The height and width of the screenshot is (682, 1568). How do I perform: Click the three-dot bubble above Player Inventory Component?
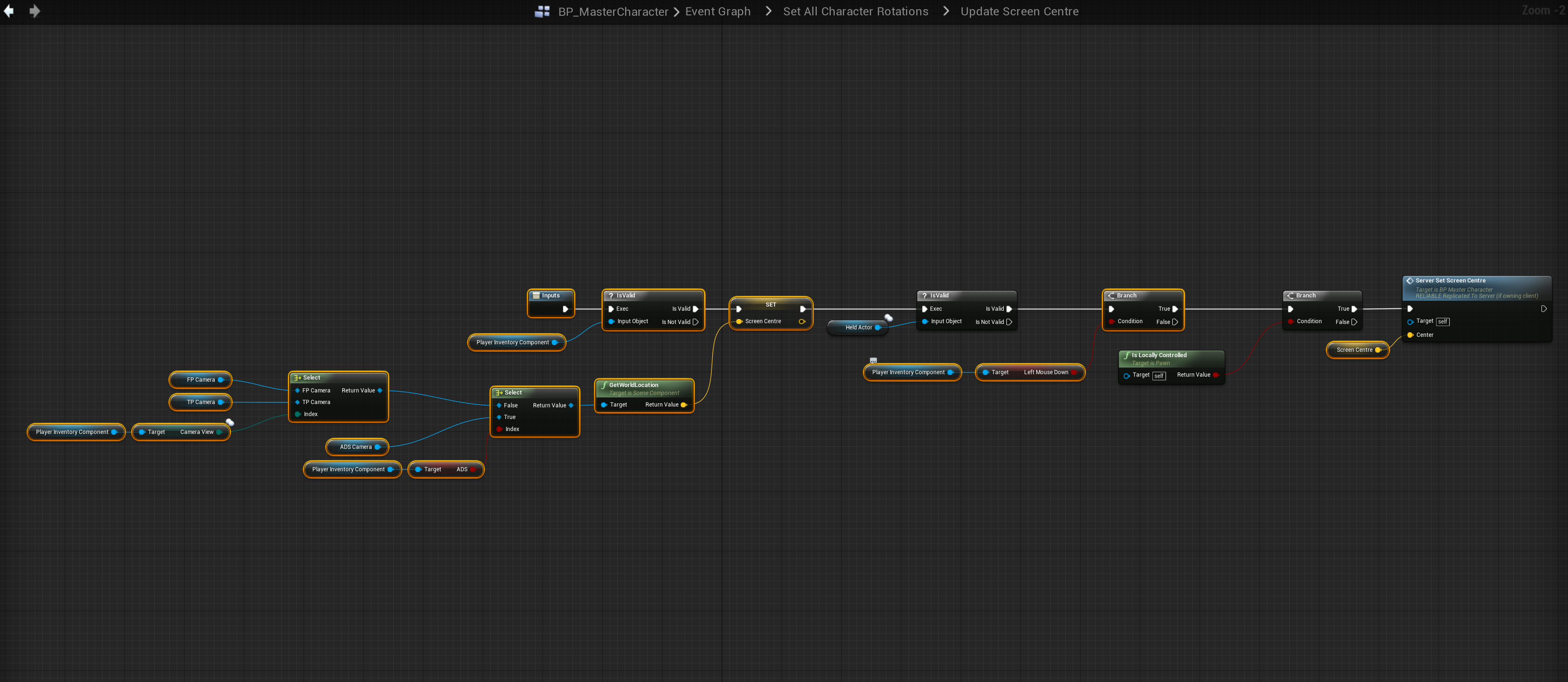pyautogui.click(x=873, y=360)
